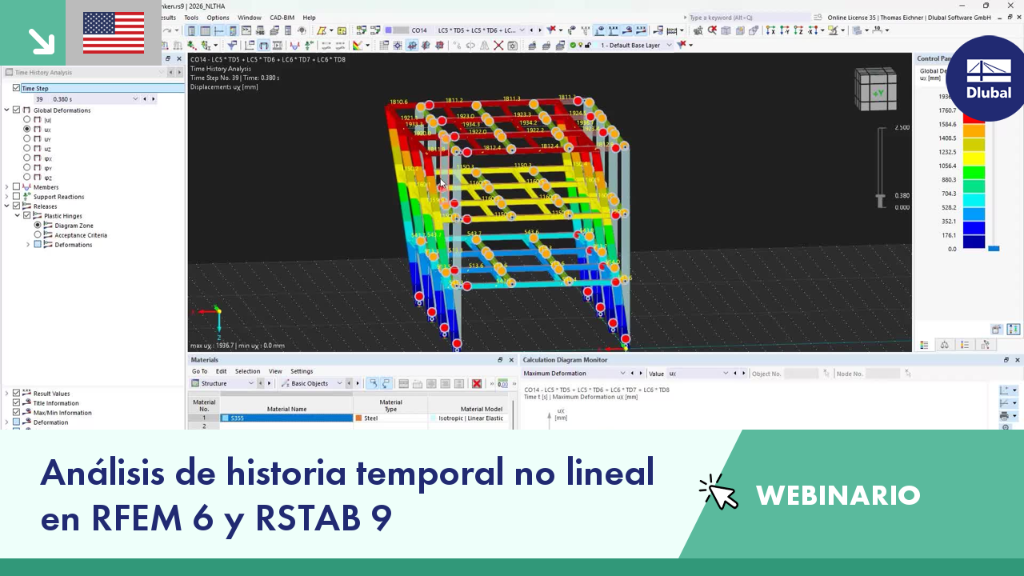Click the pick-object icon next to Object No.

tap(826, 374)
